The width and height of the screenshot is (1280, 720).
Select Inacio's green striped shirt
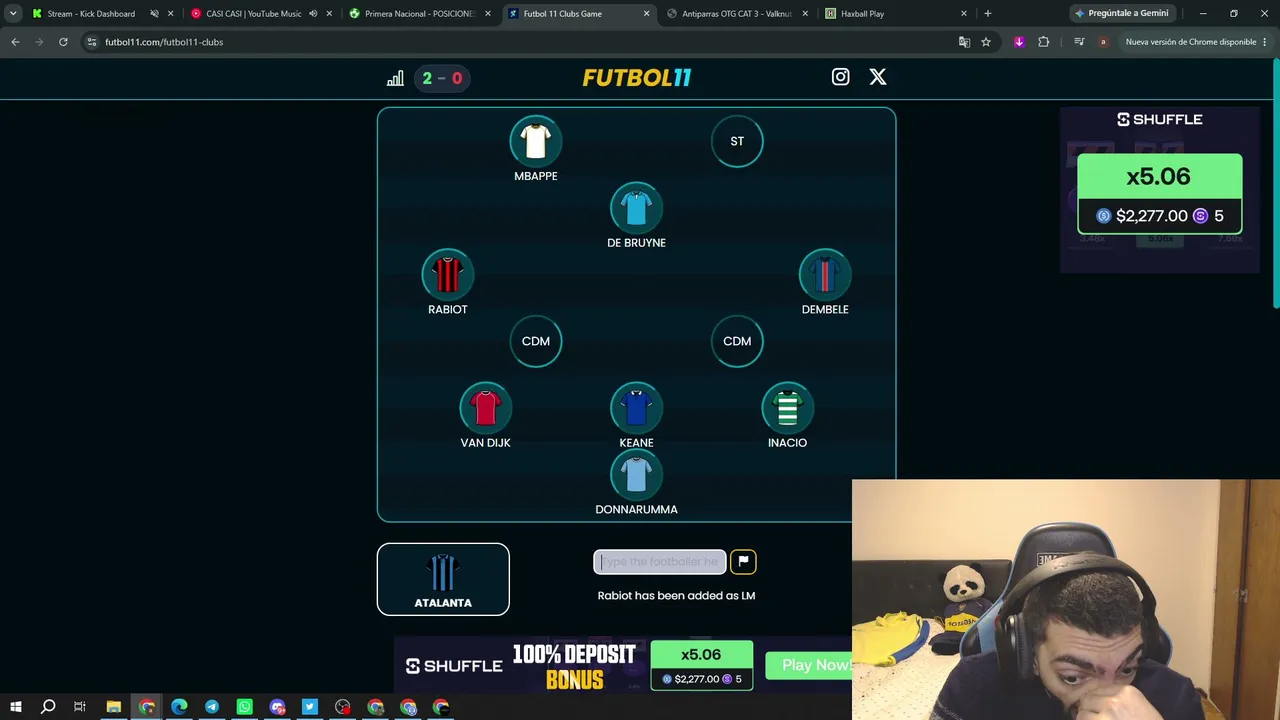click(787, 408)
